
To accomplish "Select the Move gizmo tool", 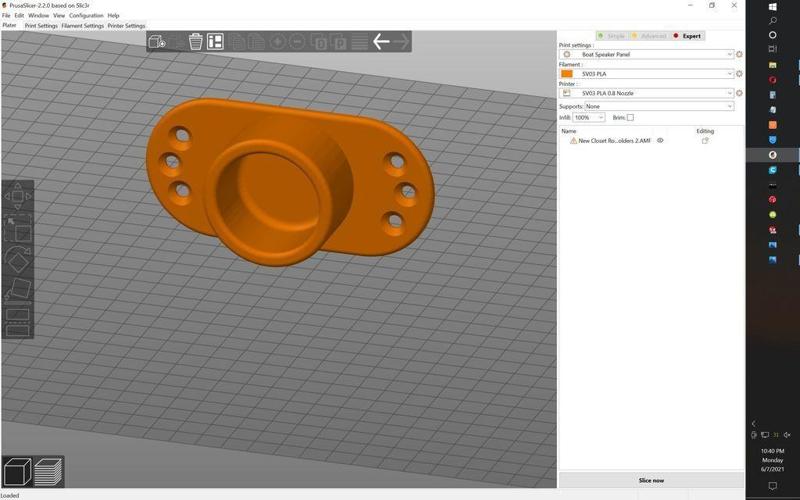I will 17,196.
